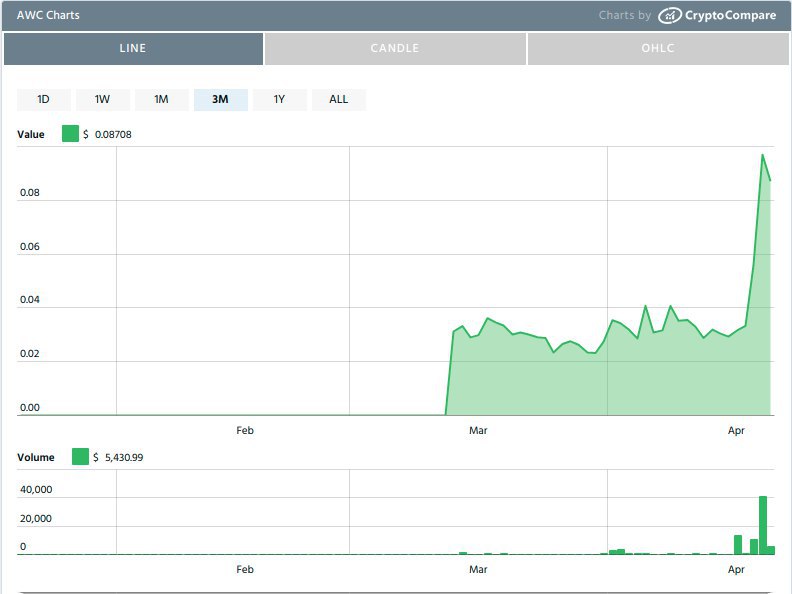Open the CryptoCompare link text
The height and width of the screenshot is (594, 792).
[730, 16]
